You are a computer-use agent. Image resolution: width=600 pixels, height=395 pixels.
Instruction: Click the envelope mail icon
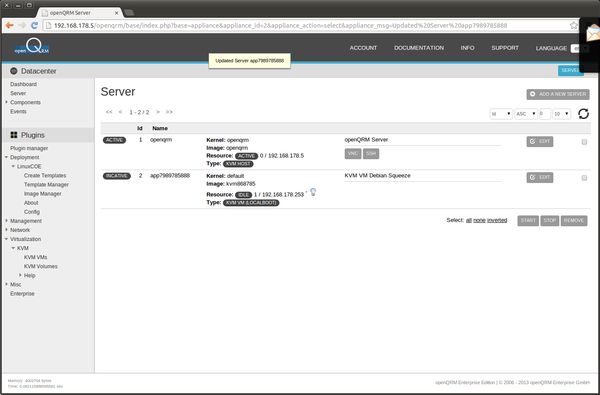pos(593,33)
